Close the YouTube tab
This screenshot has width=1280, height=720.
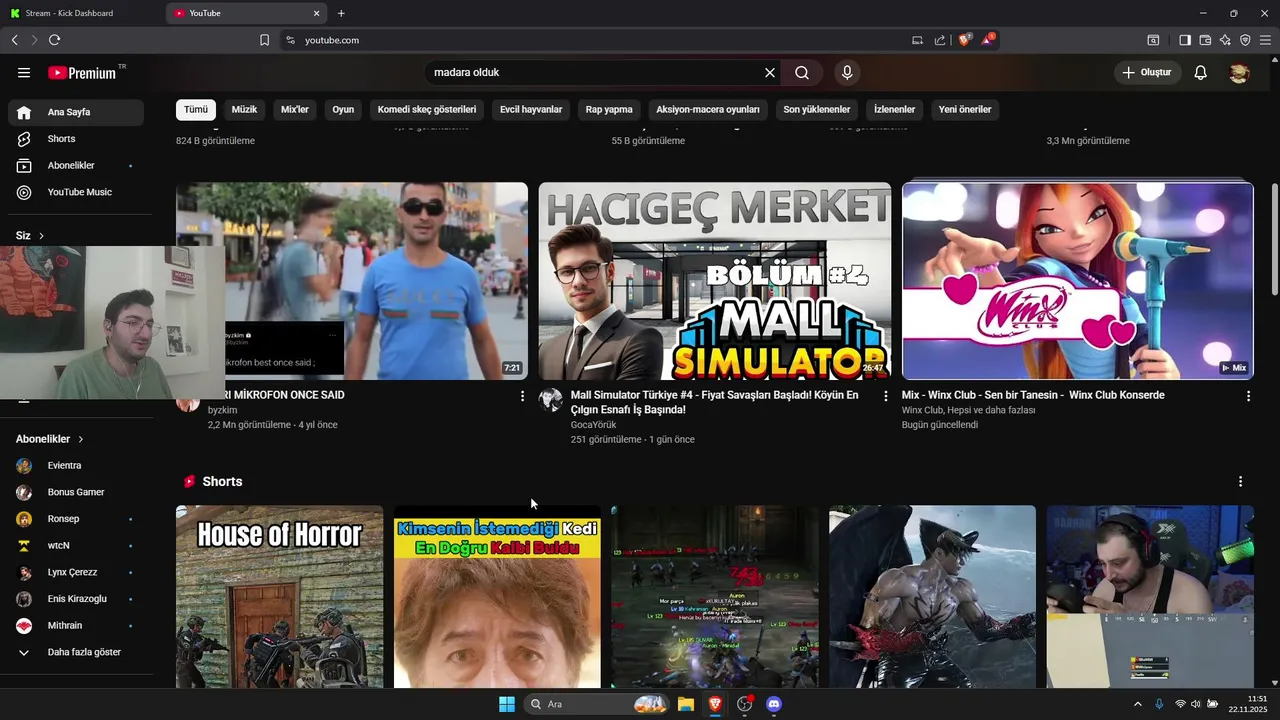pyautogui.click(x=317, y=13)
